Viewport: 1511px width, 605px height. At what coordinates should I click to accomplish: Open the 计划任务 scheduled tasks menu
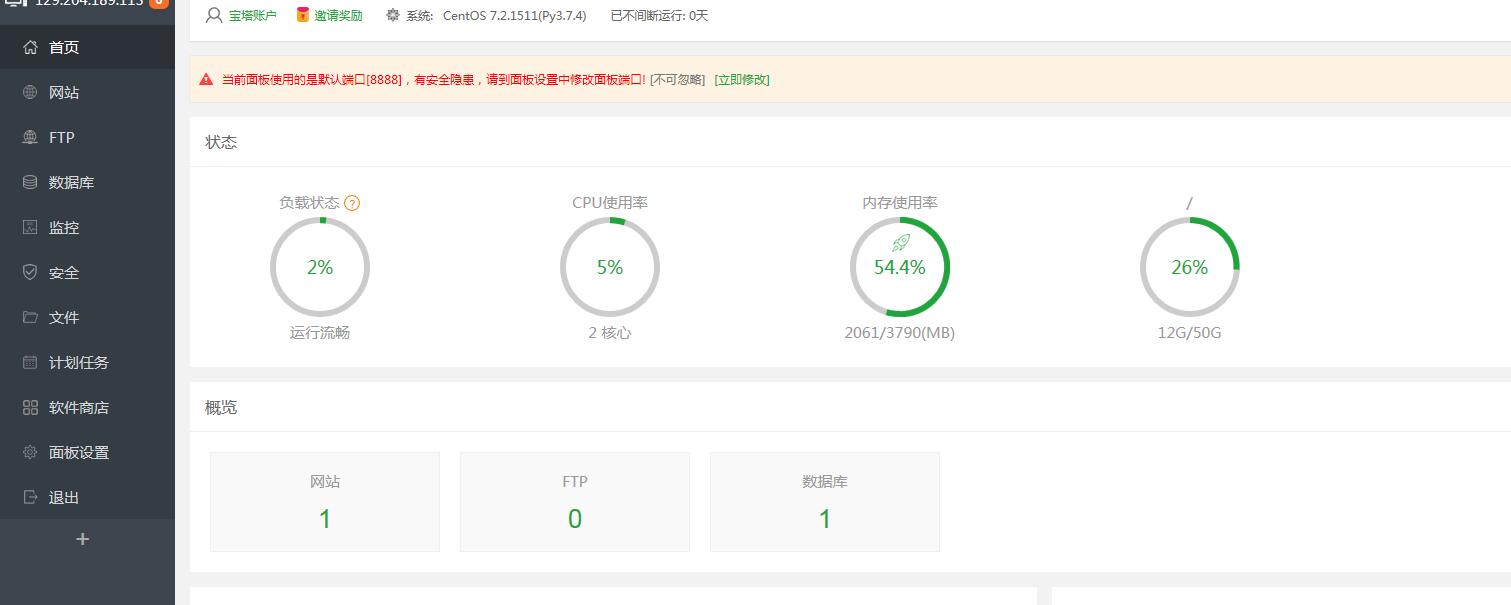78,362
